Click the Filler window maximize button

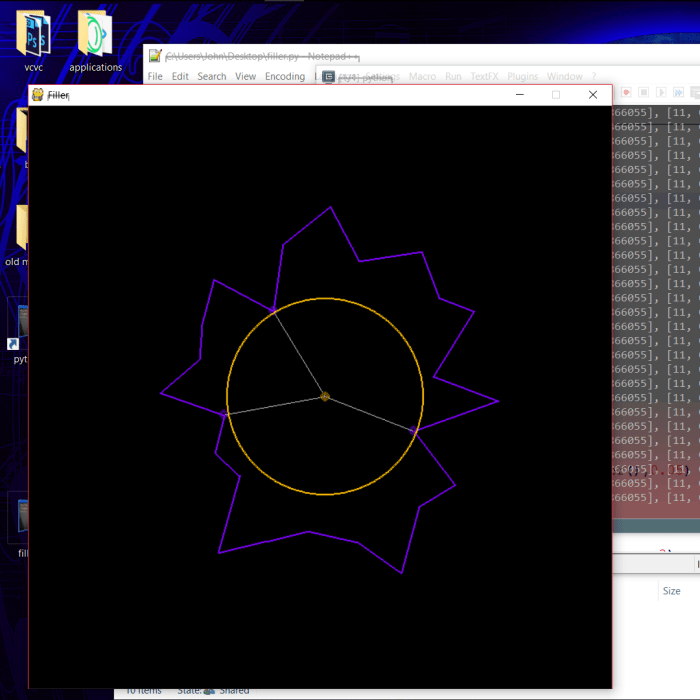(x=556, y=95)
